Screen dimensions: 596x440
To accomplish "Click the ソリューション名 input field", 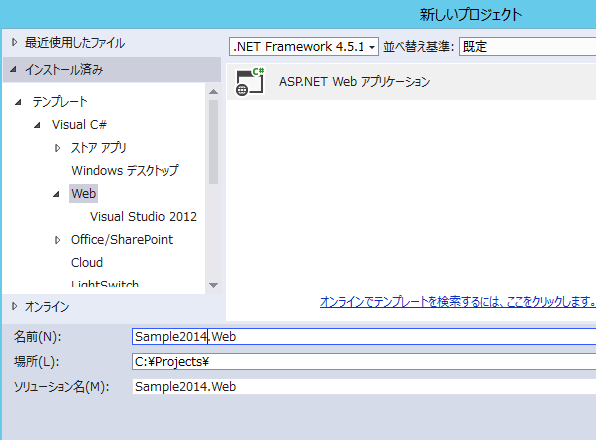I will [364, 386].
